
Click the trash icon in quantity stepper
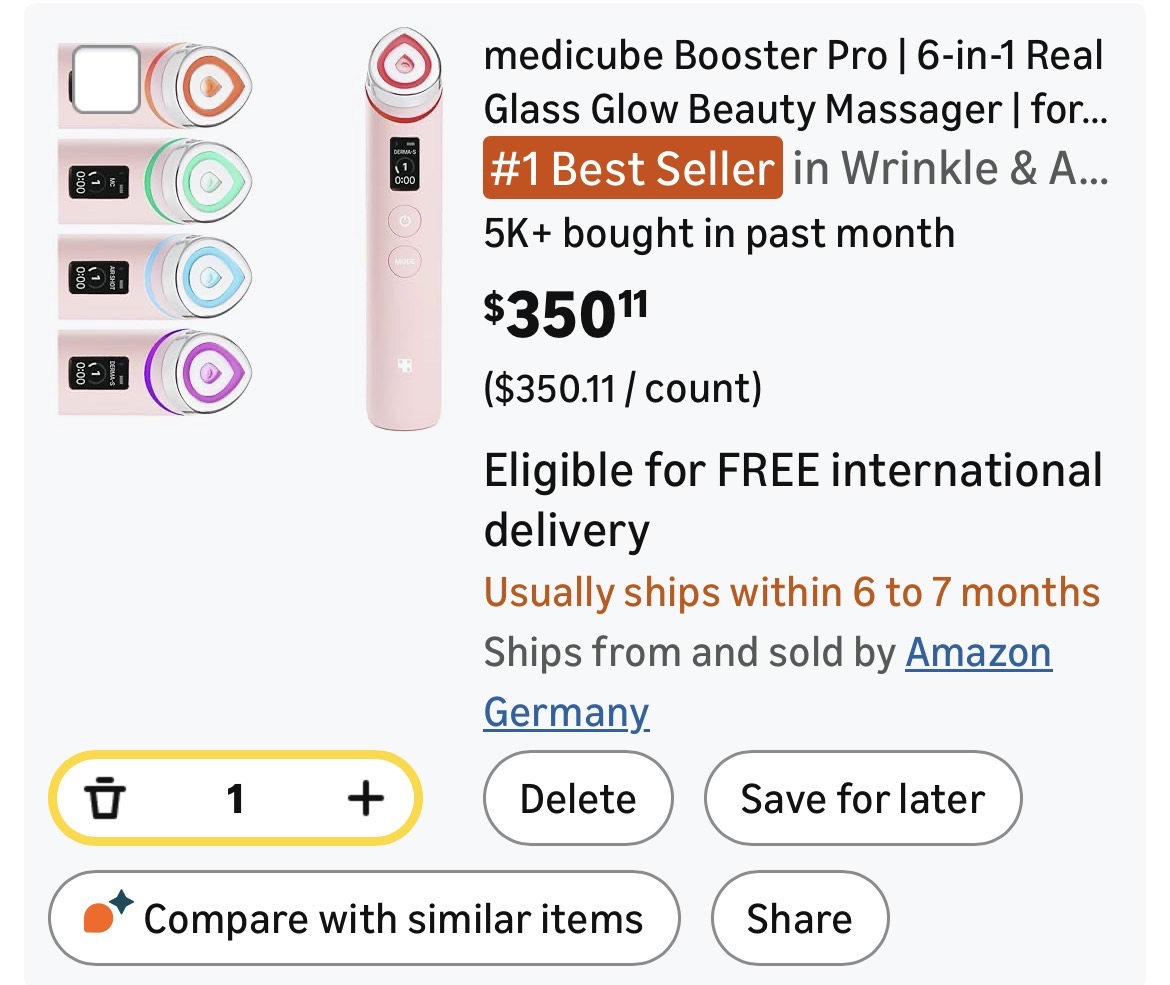(105, 799)
